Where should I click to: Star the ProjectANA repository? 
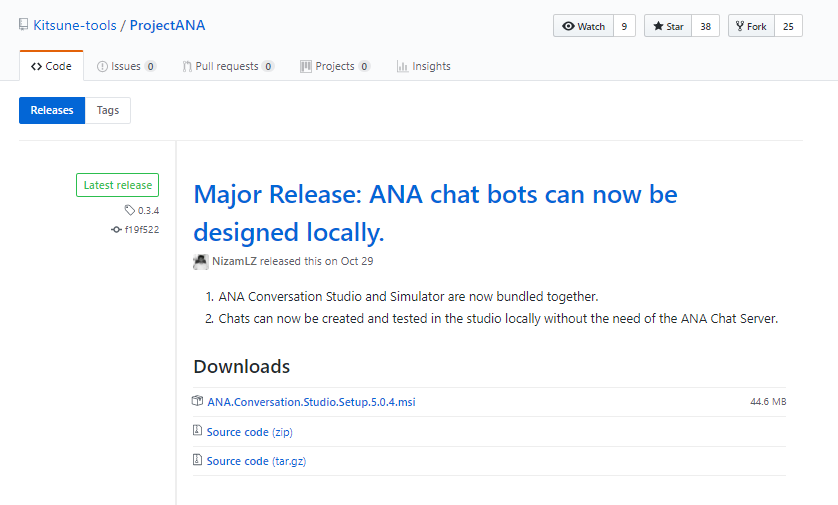click(669, 26)
